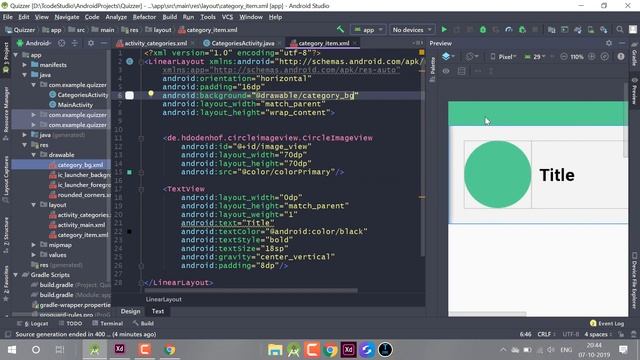Click Zoom to Fit icon in Preview

point(604,57)
